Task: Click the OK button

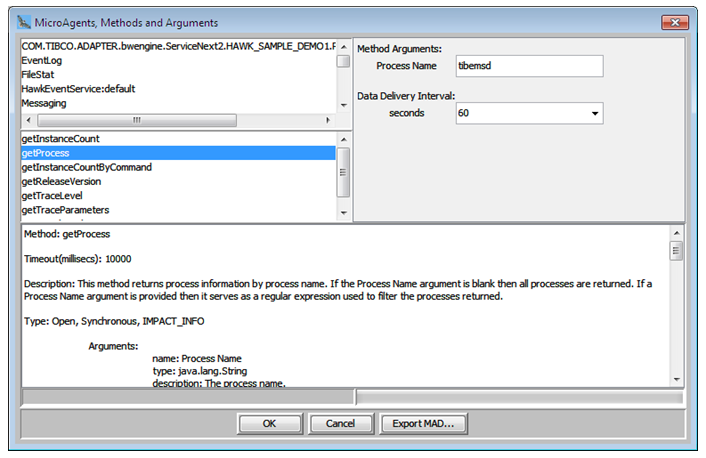Action: (270, 423)
